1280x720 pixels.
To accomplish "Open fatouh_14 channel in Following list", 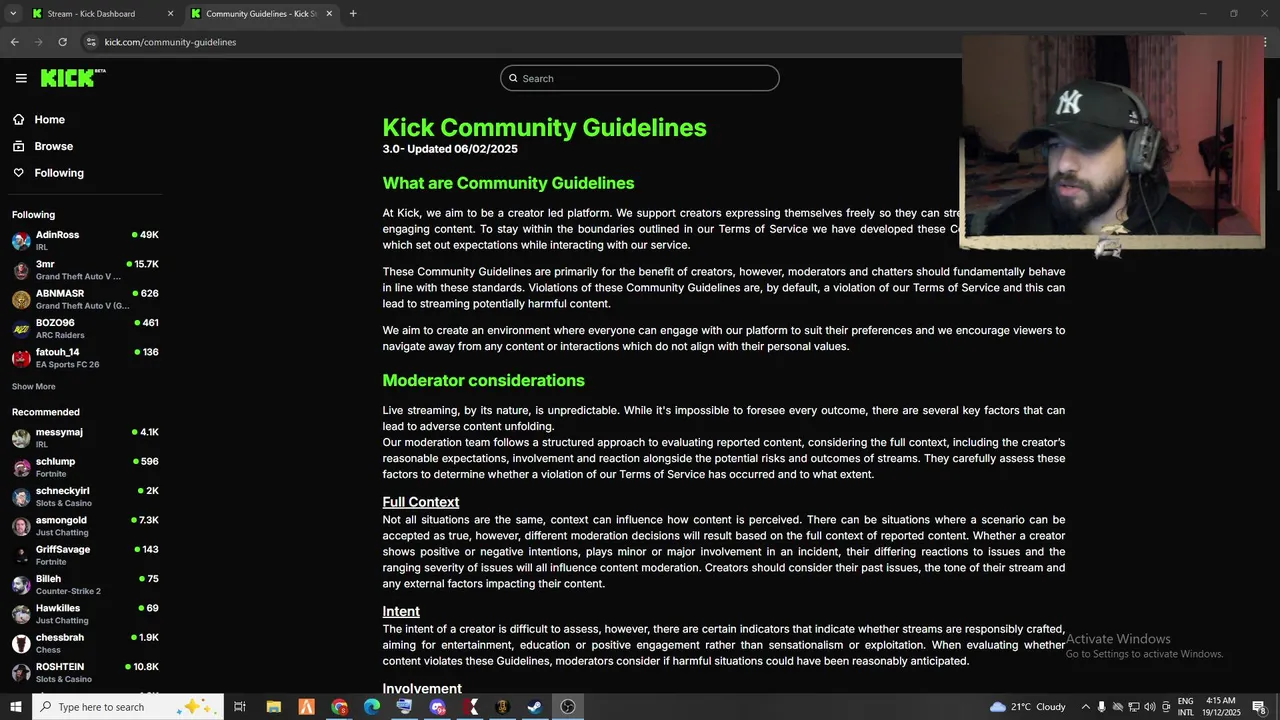I will click(x=85, y=358).
